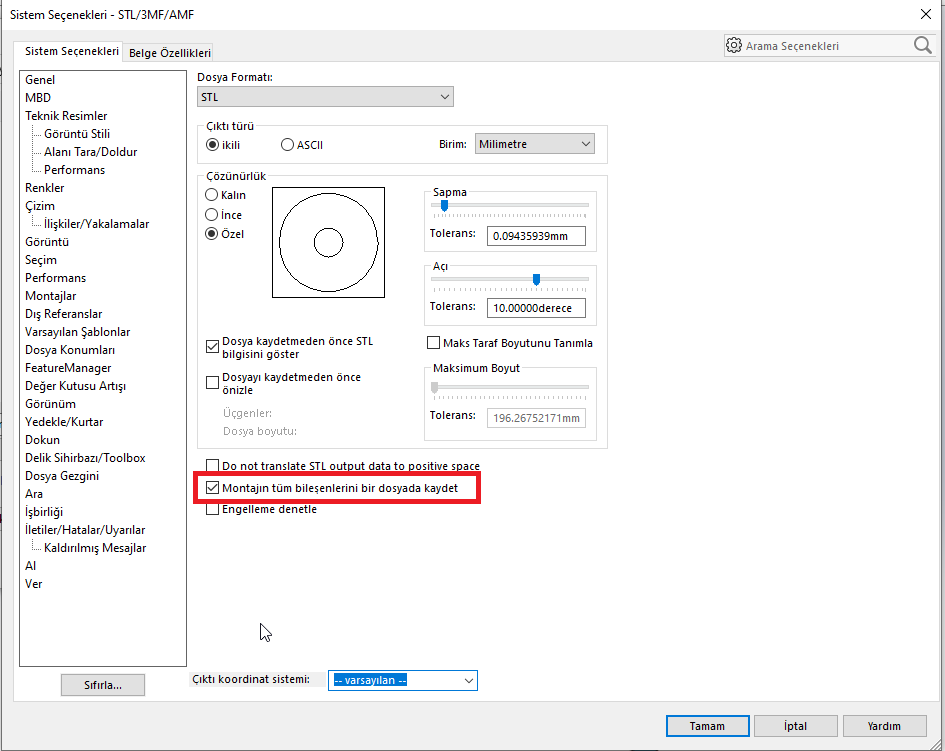945x751 pixels.
Task: Choose the 'Kalın' resolution option
Action: (x=212, y=195)
